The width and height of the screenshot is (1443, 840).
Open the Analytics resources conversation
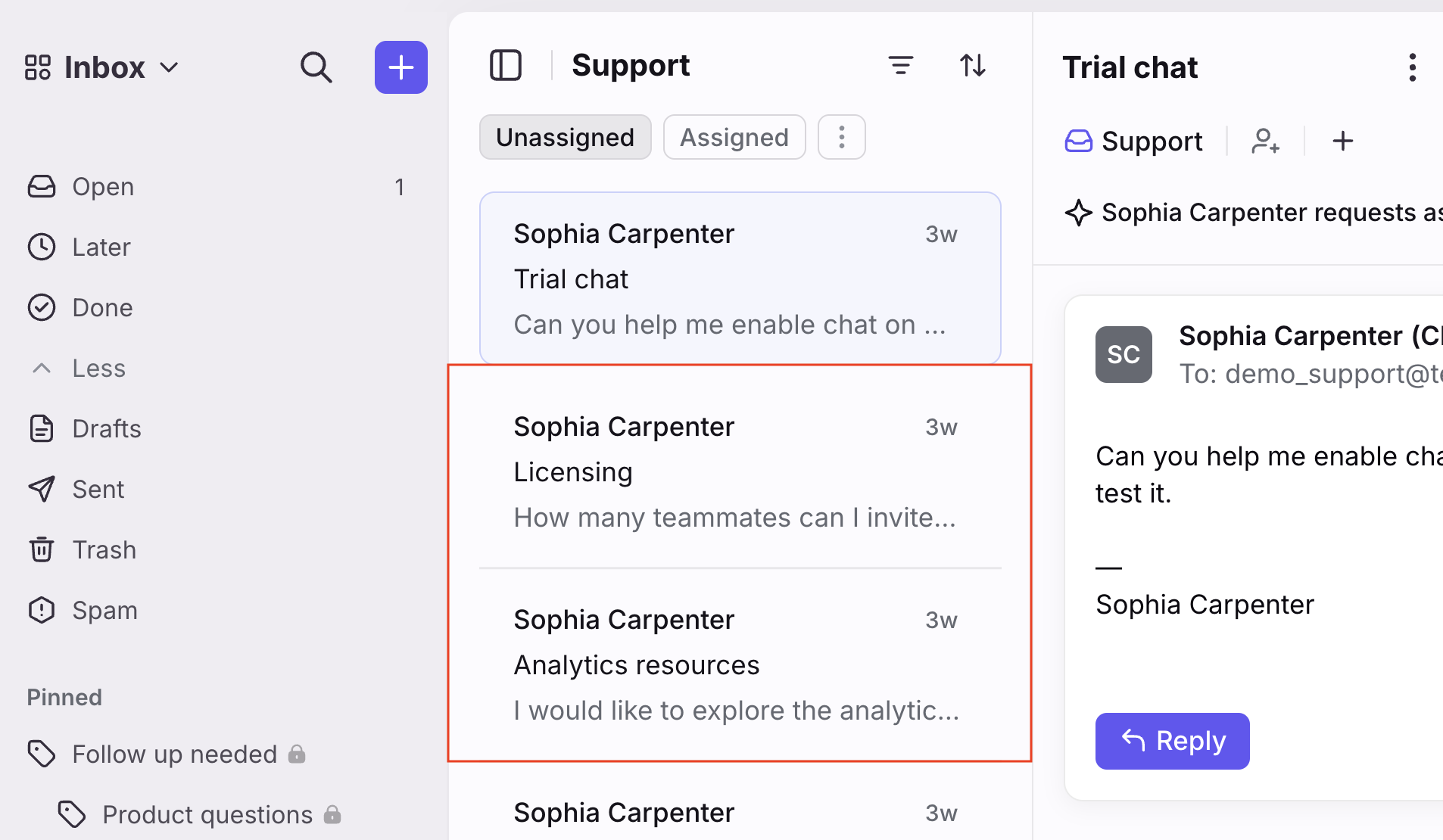tap(740, 664)
